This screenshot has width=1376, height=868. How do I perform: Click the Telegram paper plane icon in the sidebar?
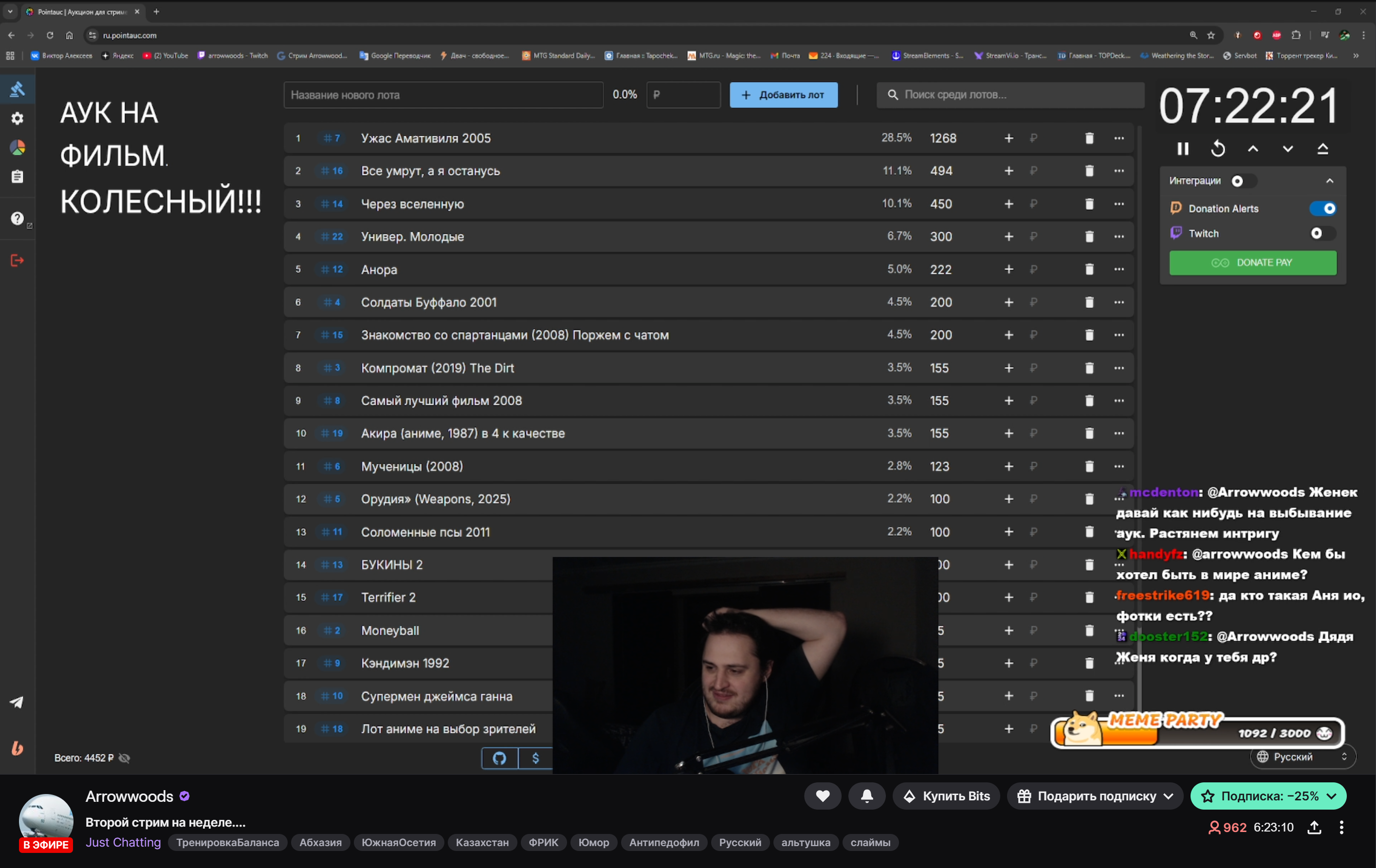tap(17, 703)
